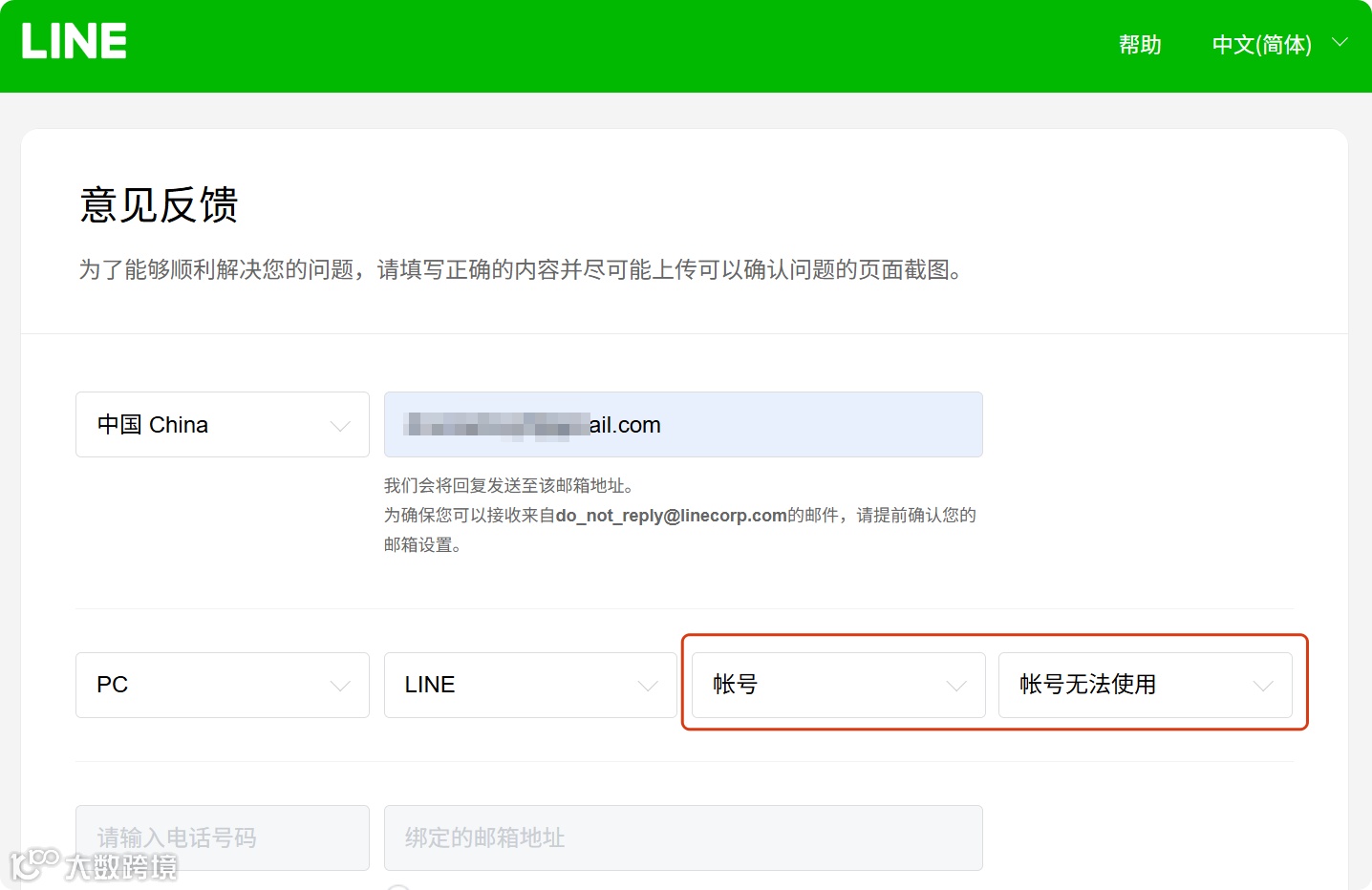Click the 我们会将回复发送至该邮箱地址 note
This screenshot has height=890, width=1372.
click(508, 486)
